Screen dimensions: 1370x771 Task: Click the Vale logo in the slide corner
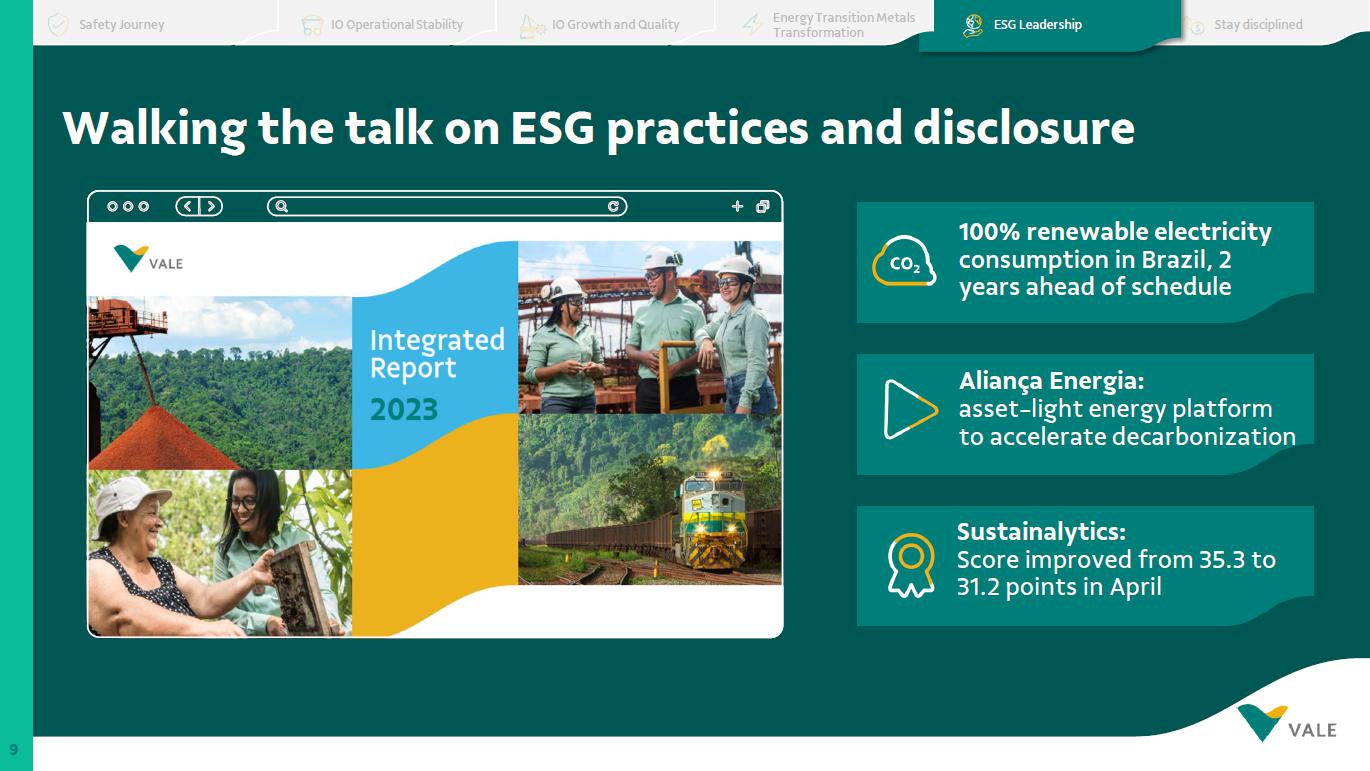click(1287, 723)
